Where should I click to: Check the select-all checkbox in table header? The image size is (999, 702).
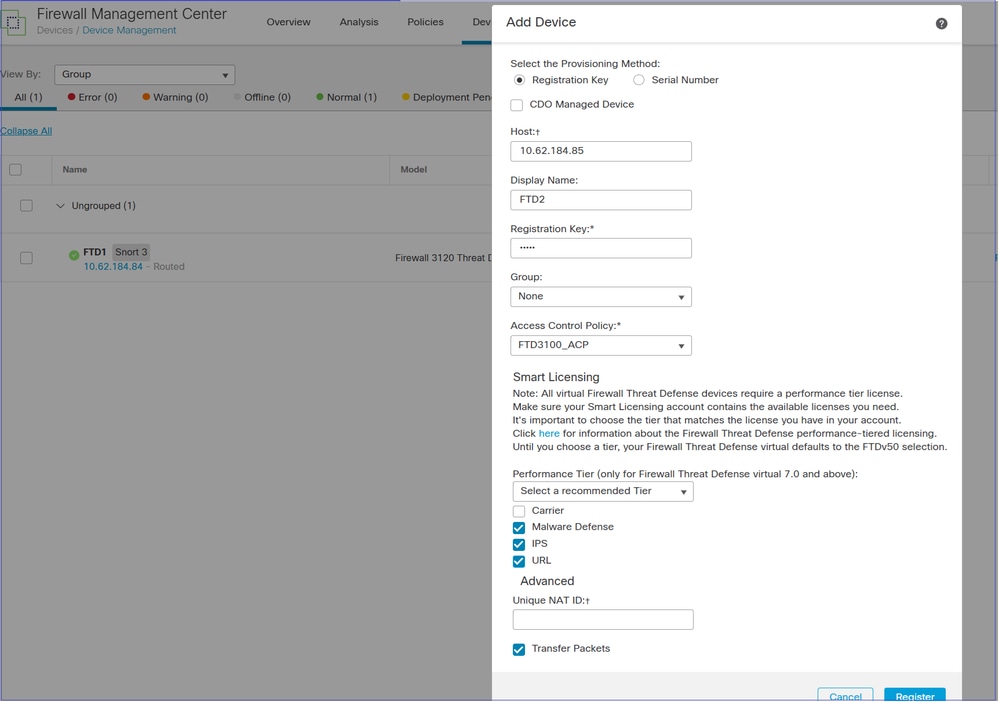pos(15,169)
